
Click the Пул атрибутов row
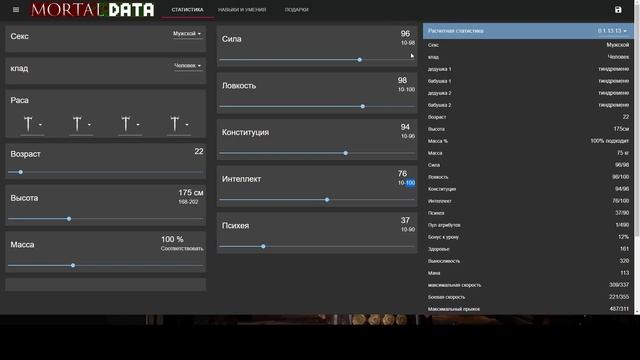[x=528, y=225]
